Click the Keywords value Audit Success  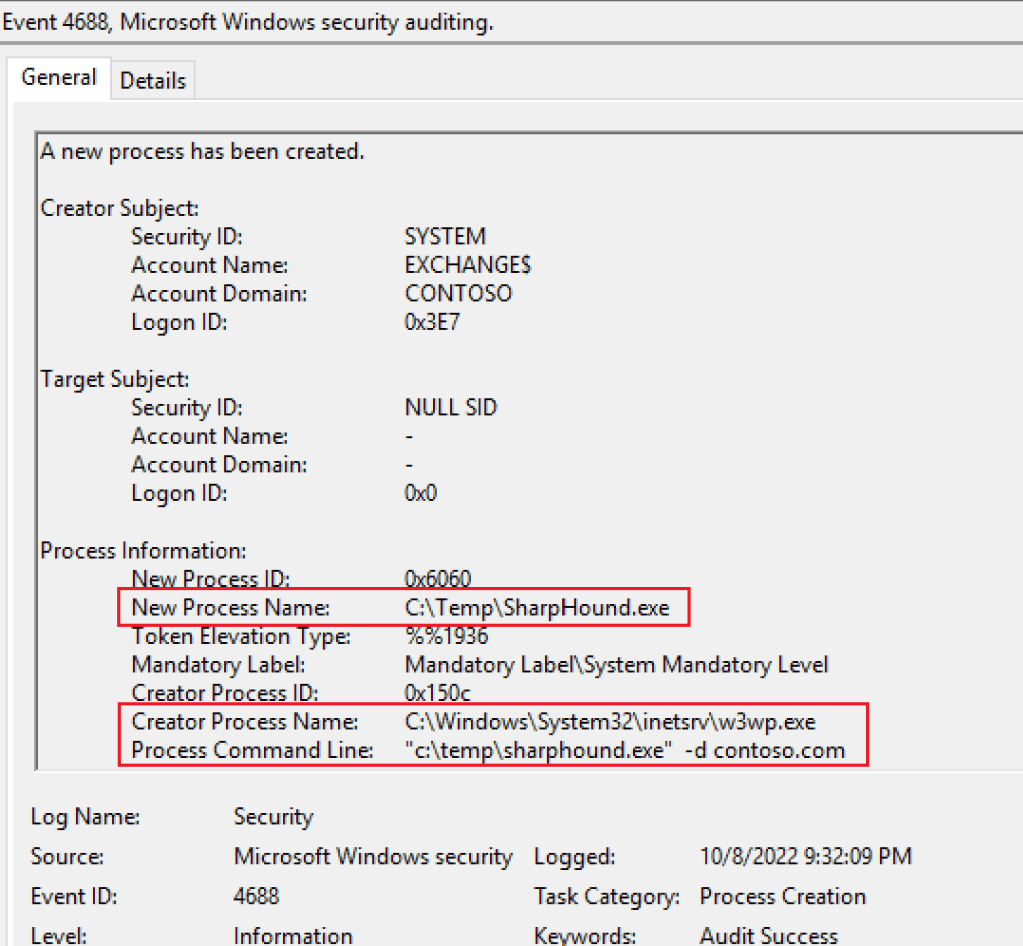coord(768,935)
